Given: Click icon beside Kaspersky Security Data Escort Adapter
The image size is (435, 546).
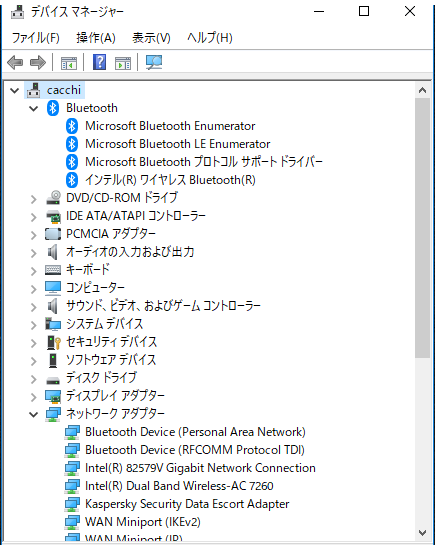Looking at the screenshot, I should (x=72, y=504).
